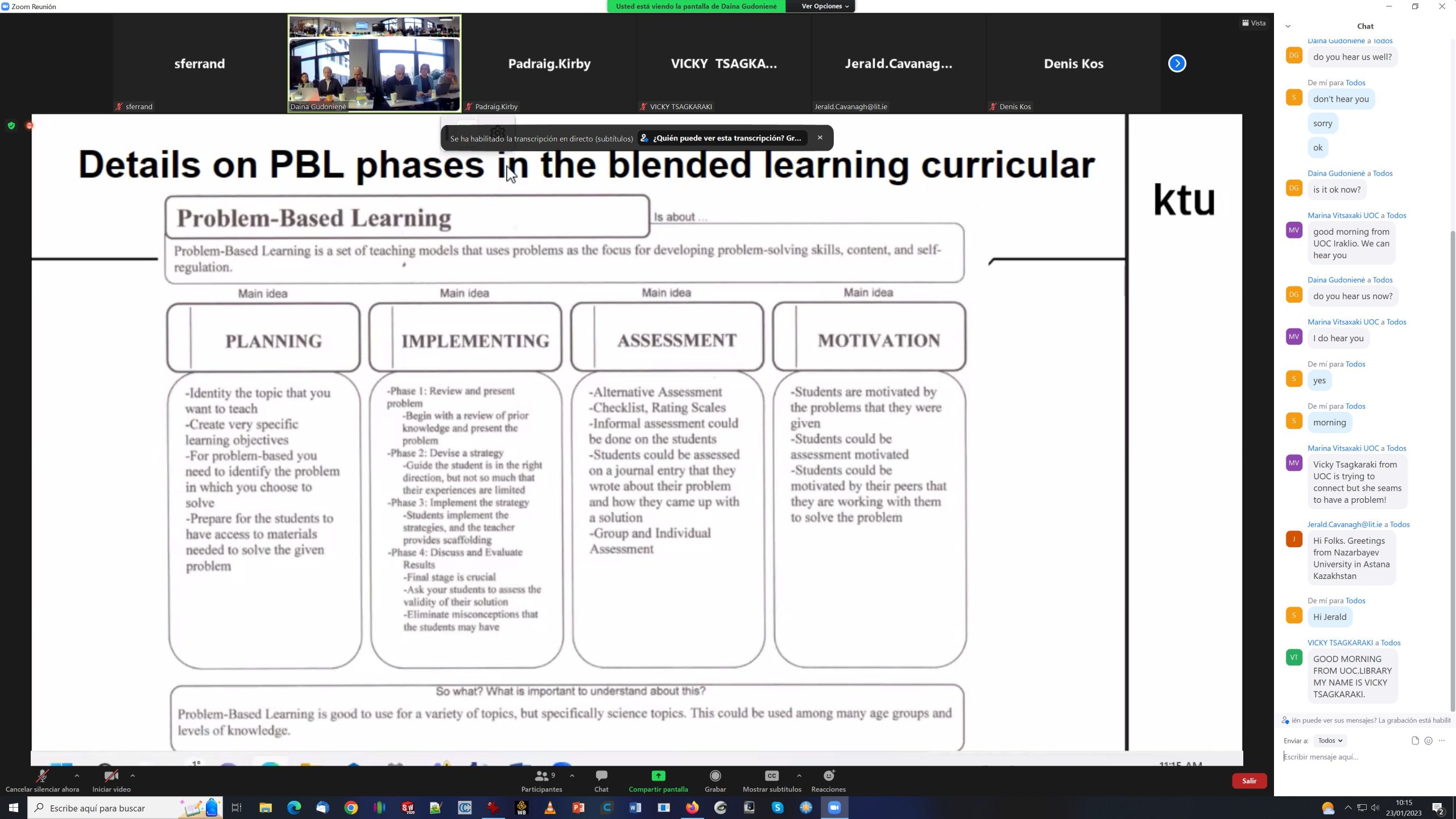Image resolution: width=1456 pixels, height=819 pixels.
Task: Expand audio options arrow next to microphone
Action: coord(77,776)
